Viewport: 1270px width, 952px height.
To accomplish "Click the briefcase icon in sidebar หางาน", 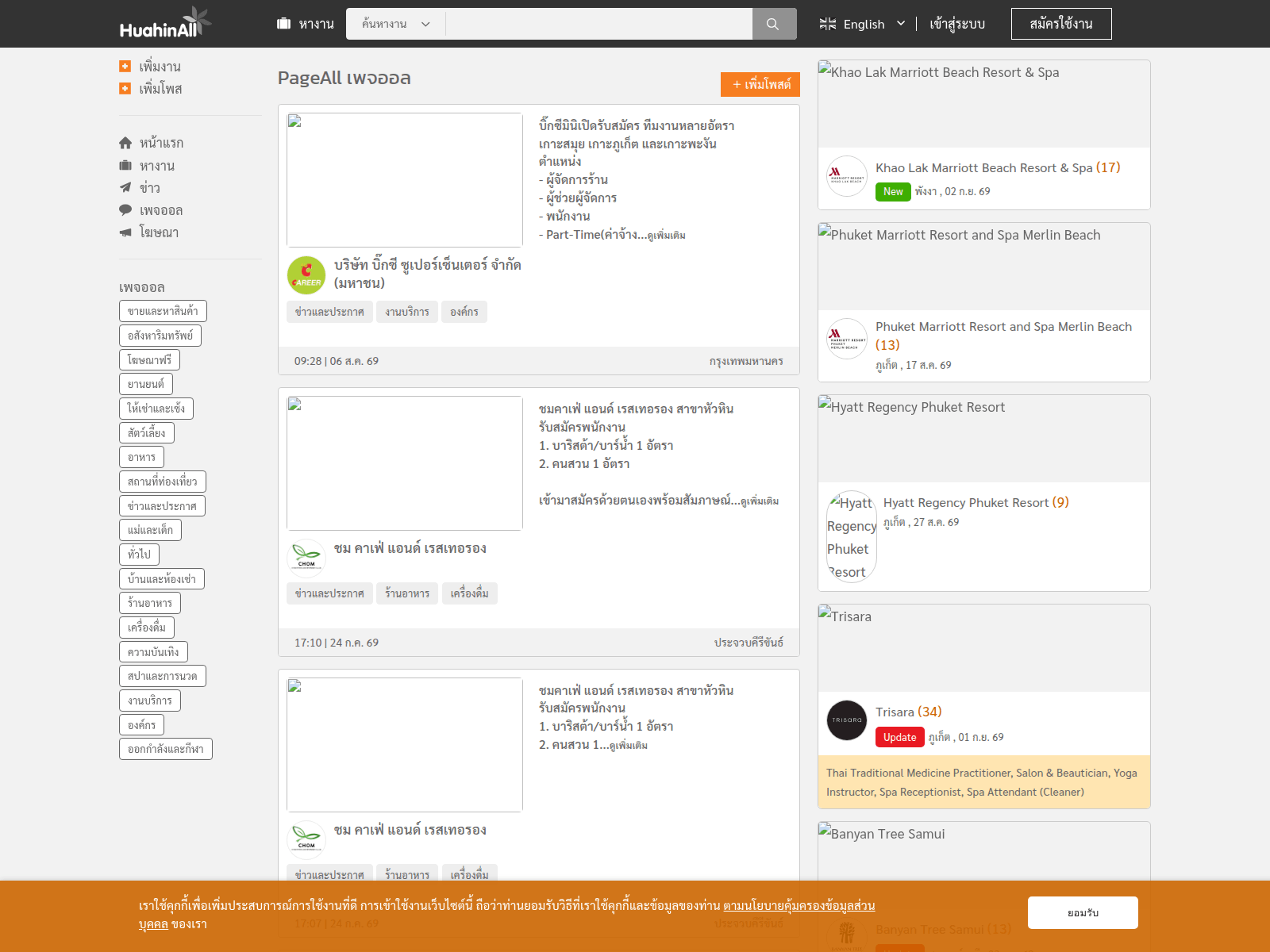I will pyautogui.click(x=125, y=166).
